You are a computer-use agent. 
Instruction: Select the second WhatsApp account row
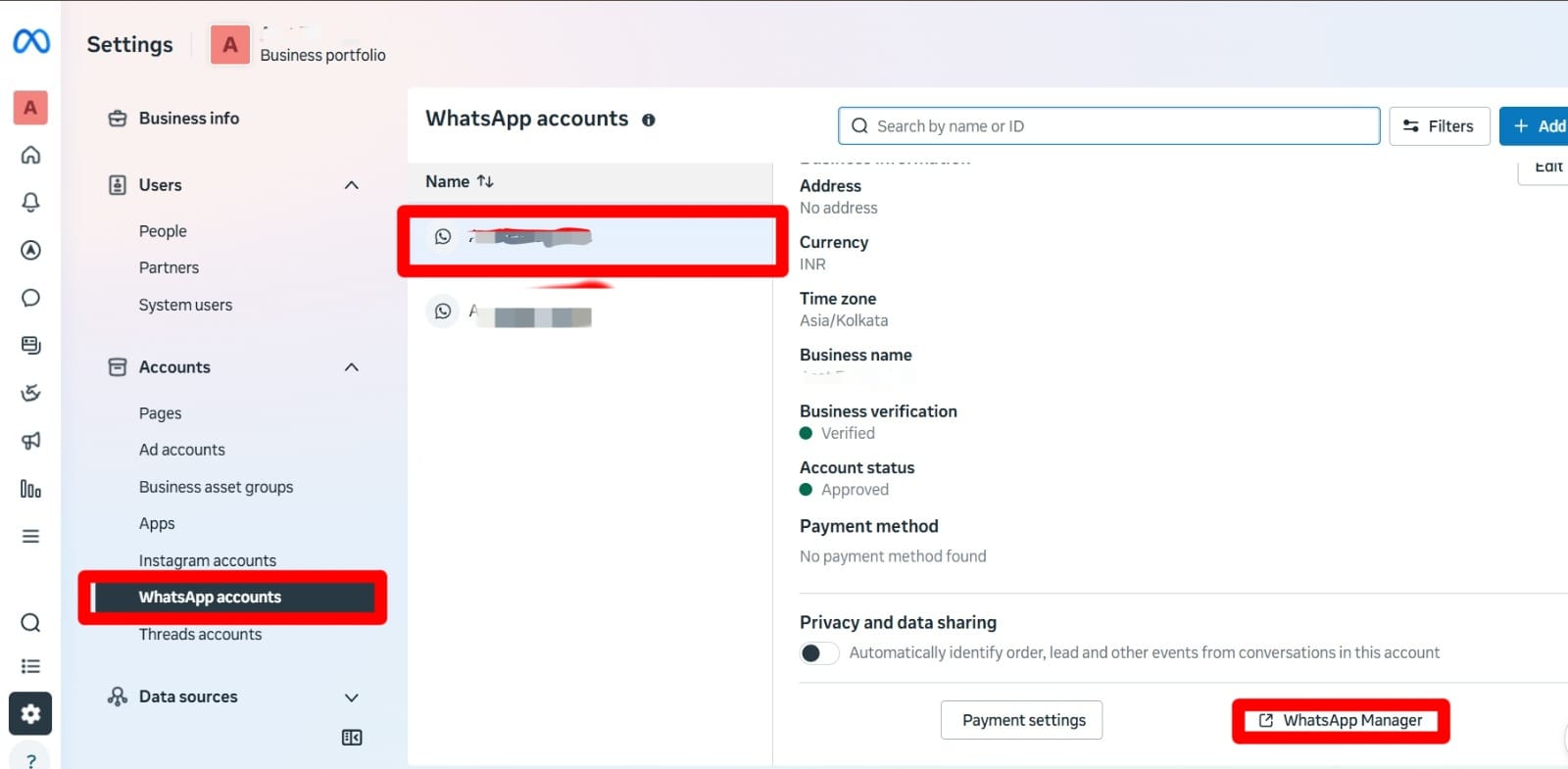point(591,313)
